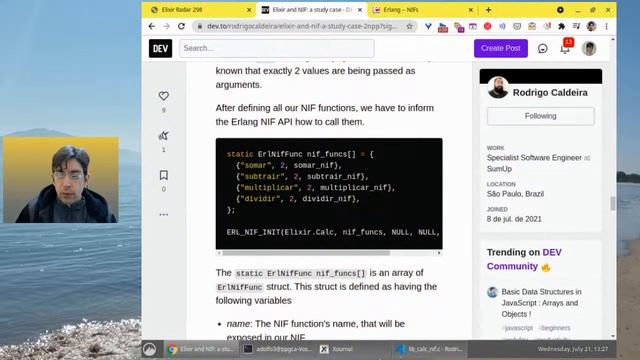640x360 pixels.
Task: Open DEV user avatar menu
Action: (x=589, y=48)
